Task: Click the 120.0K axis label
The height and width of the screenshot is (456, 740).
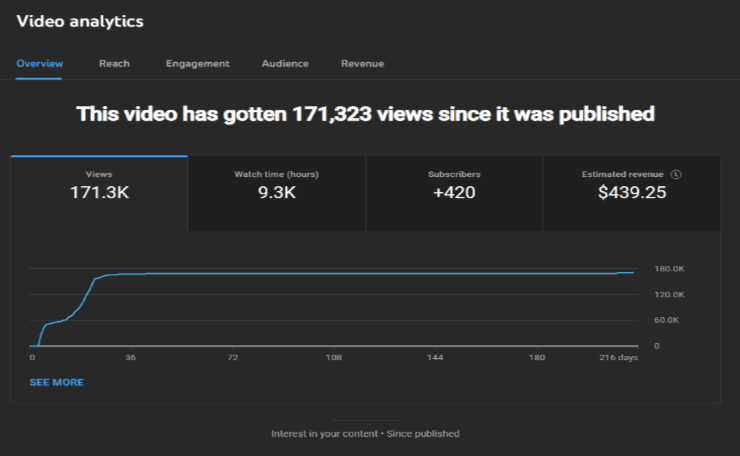Action: 669,295
